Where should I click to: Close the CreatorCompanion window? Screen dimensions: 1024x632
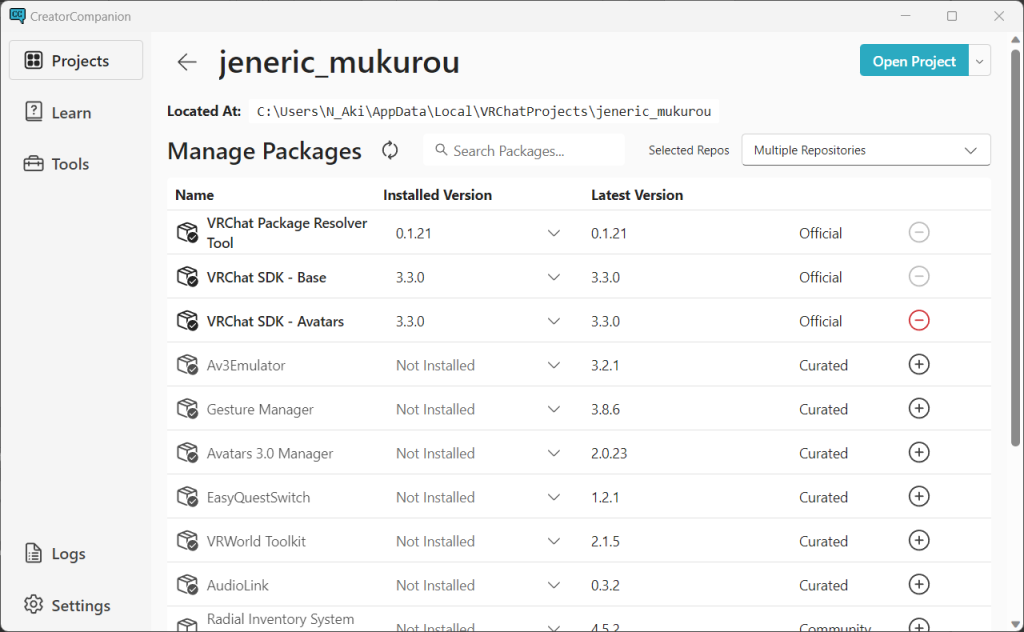tap(999, 16)
